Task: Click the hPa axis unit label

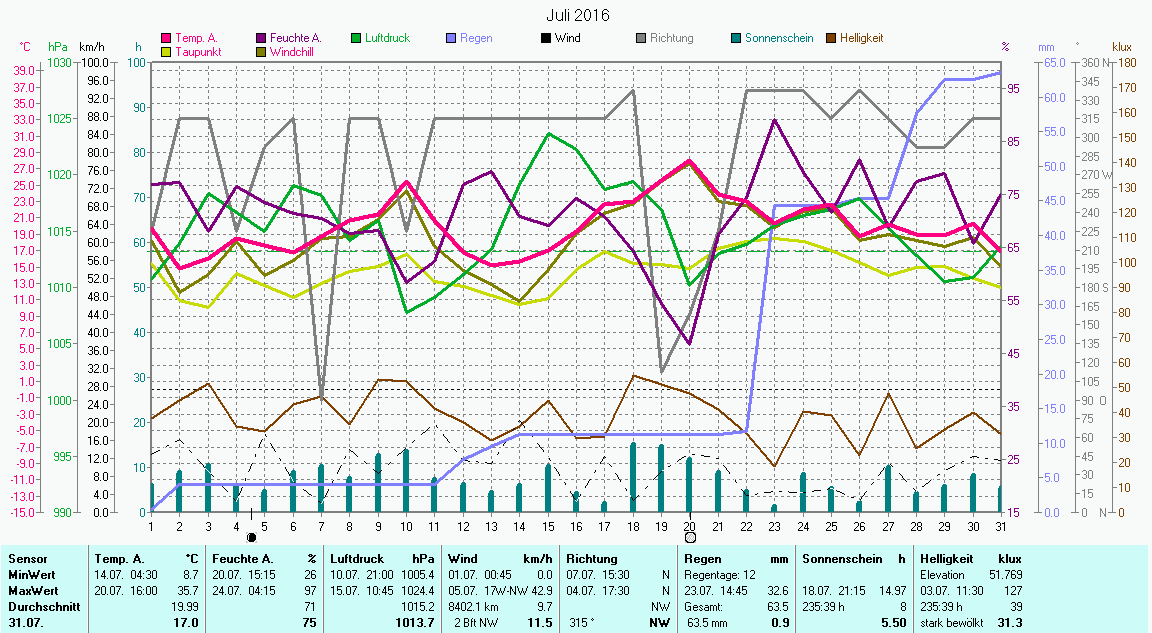Action: coord(58,47)
